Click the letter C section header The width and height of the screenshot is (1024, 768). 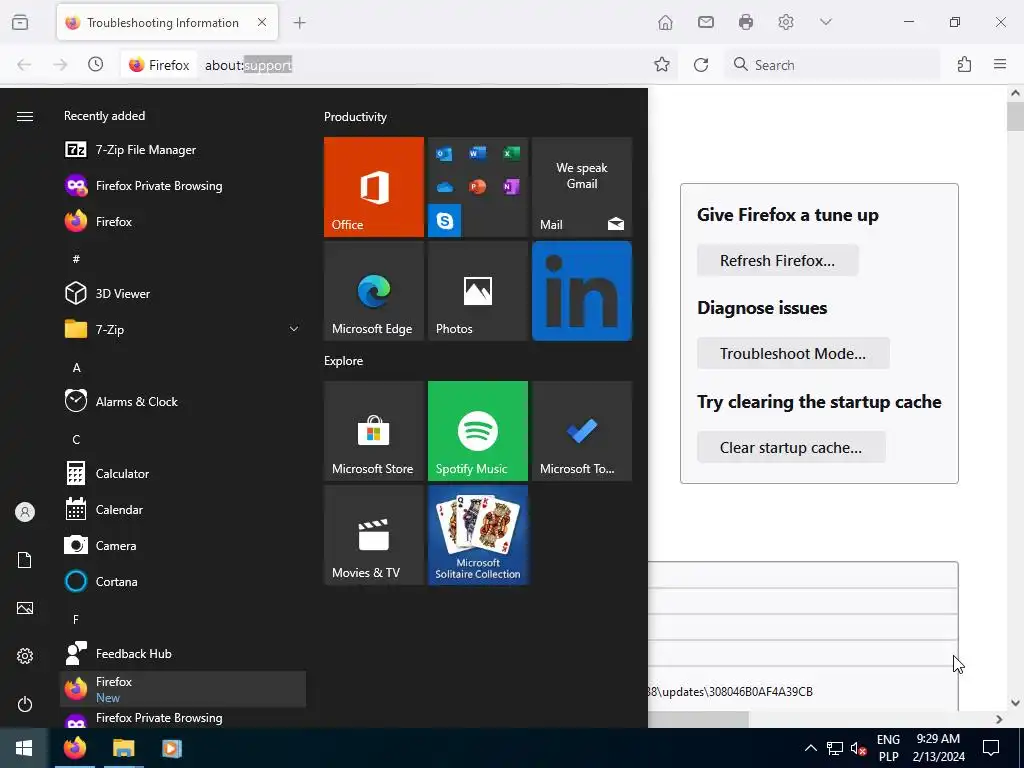tap(76, 440)
